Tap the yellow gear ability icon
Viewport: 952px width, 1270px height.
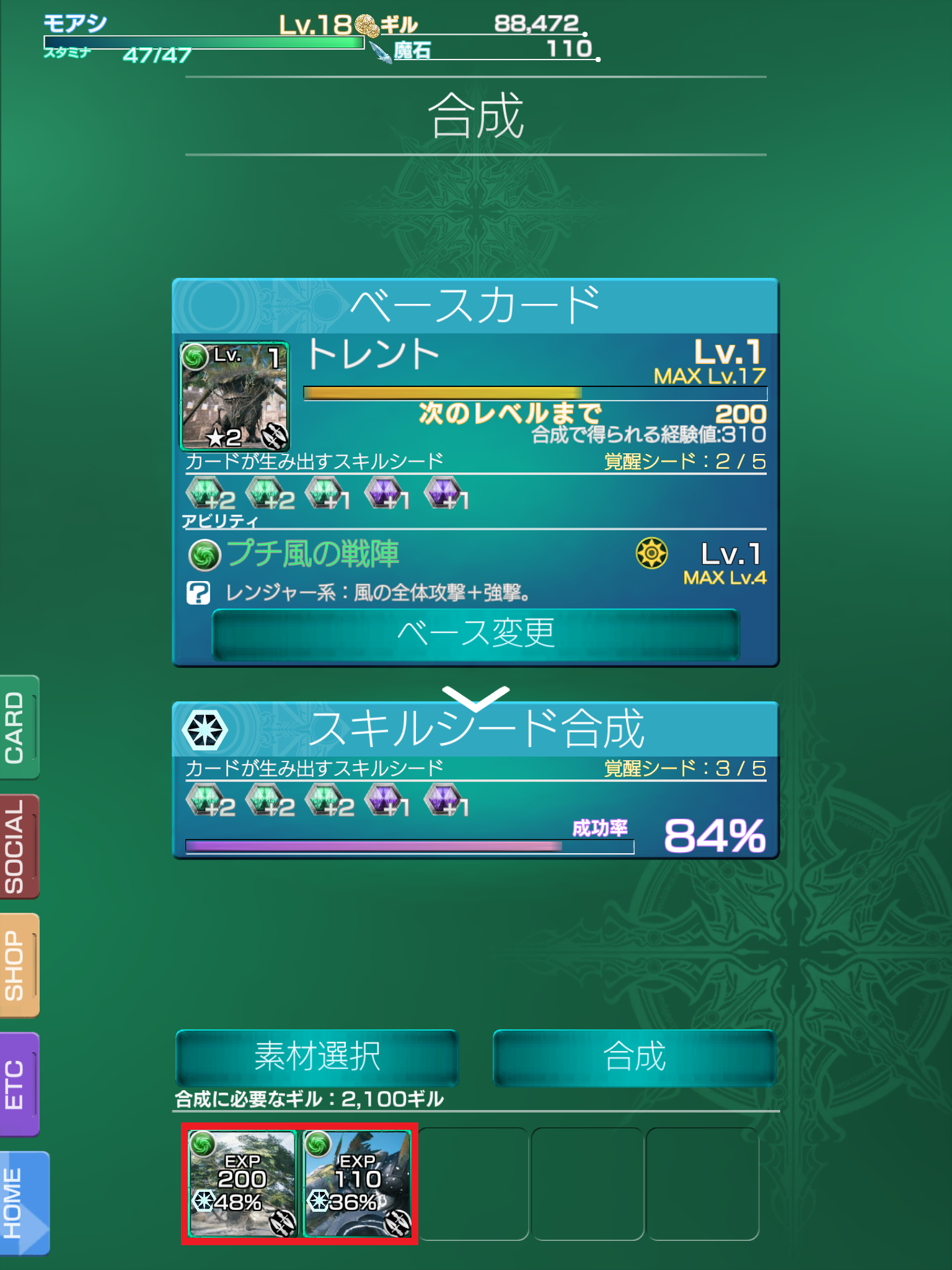click(x=652, y=553)
